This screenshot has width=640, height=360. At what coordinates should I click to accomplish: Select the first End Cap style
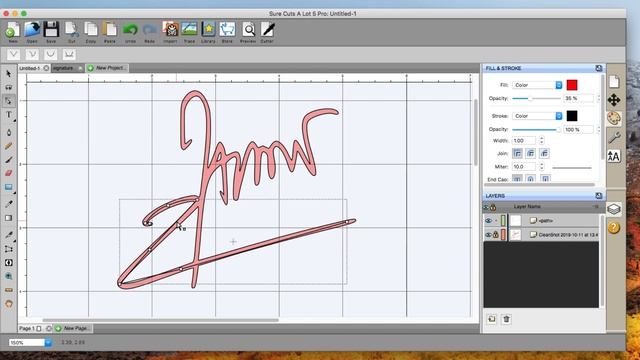517,179
